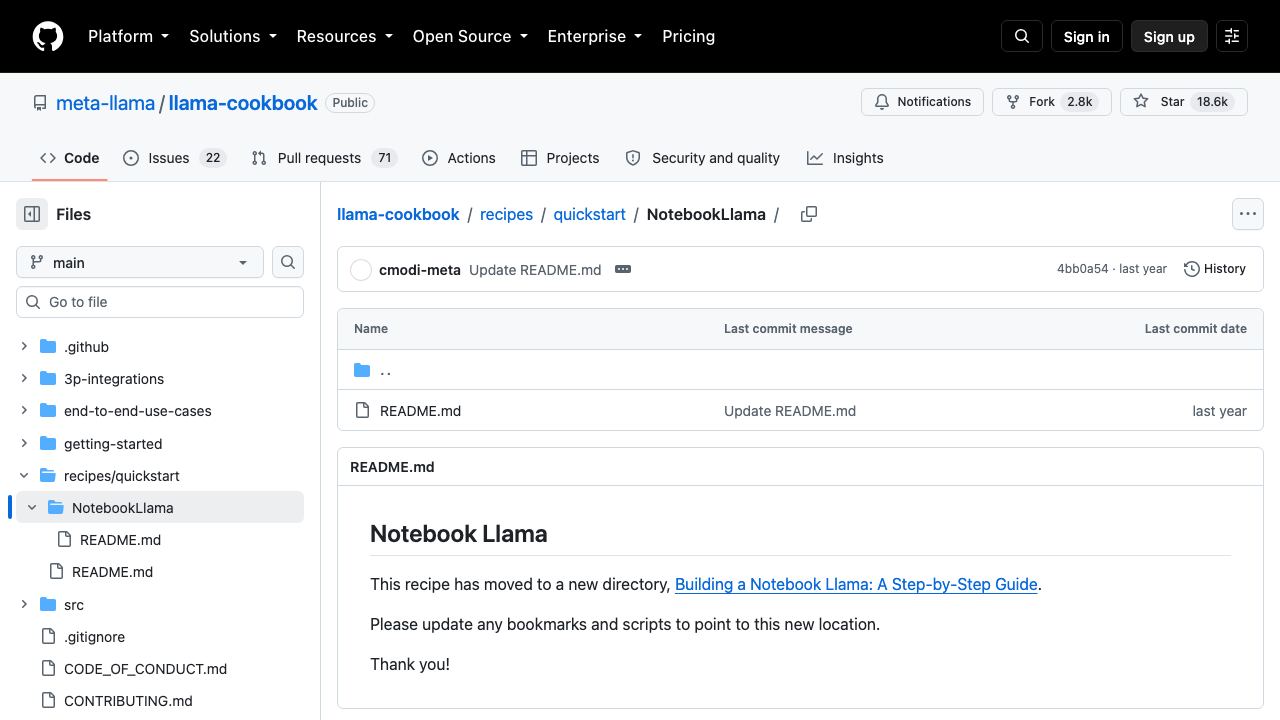This screenshot has height=720, width=1280.
Task: Focus the Go to file input
Action: [x=160, y=302]
